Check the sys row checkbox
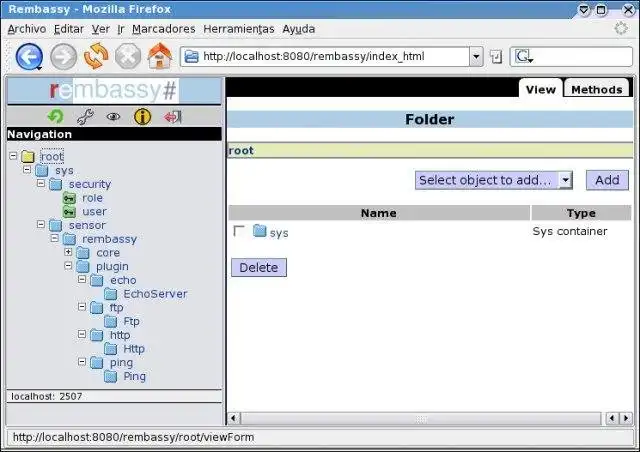 239,231
